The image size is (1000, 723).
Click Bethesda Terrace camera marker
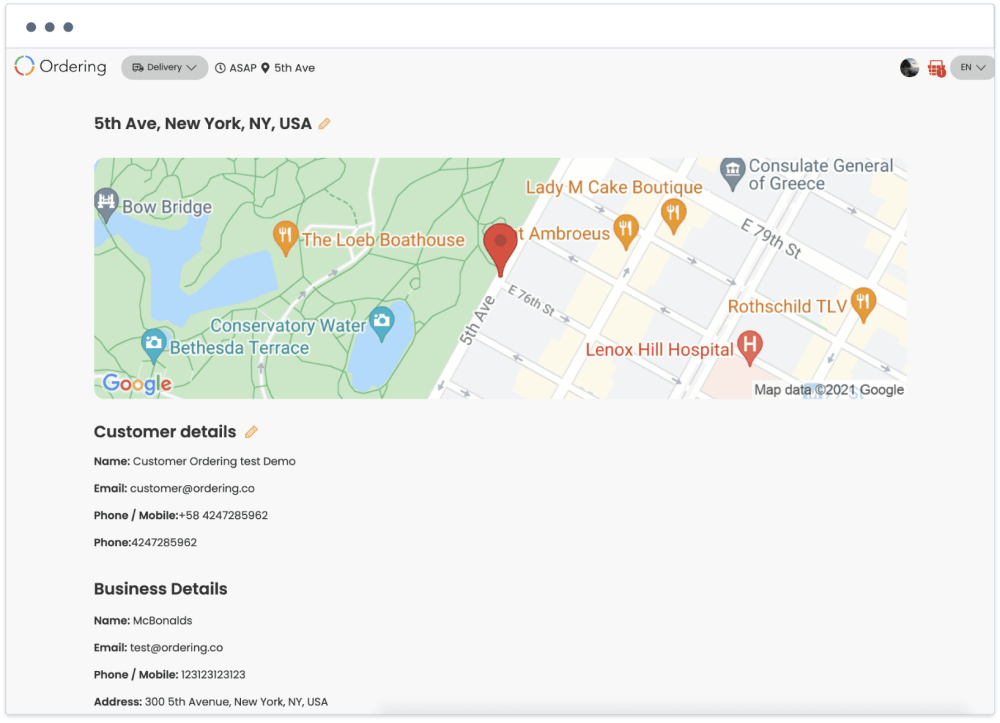(x=153, y=346)
